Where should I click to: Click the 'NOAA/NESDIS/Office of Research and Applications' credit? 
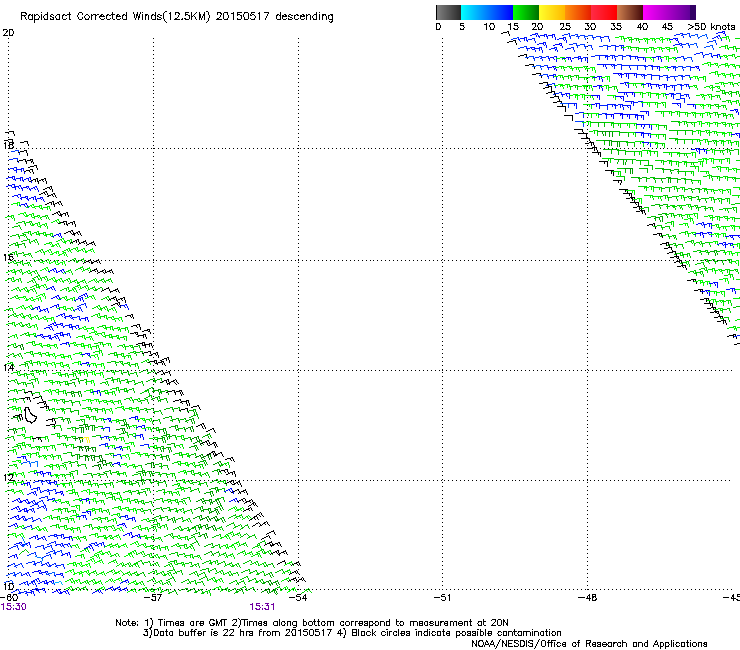point(589,644)
